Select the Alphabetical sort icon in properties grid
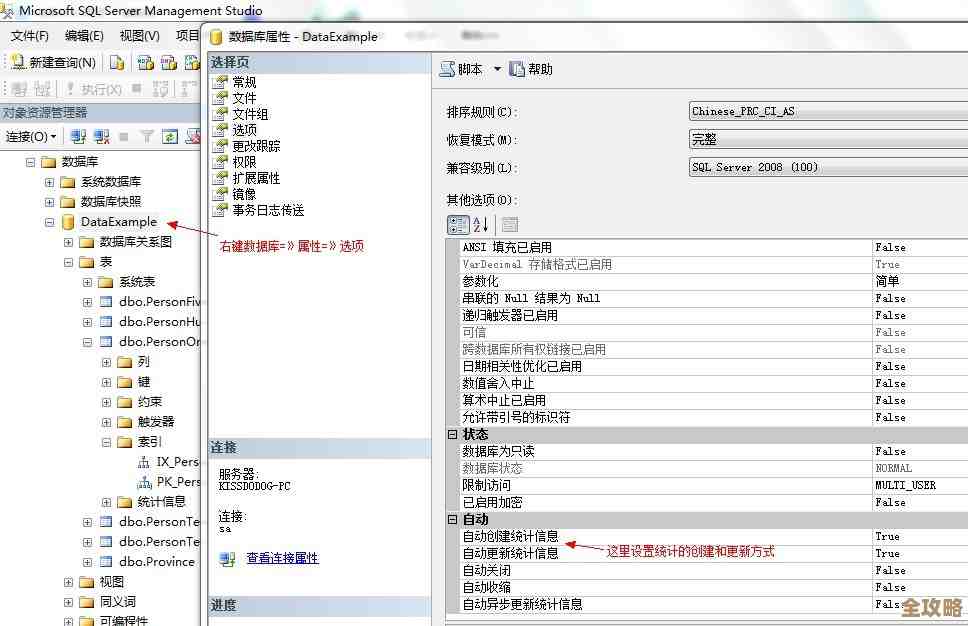This screenshot has height=626, width=968. (478, 224)
